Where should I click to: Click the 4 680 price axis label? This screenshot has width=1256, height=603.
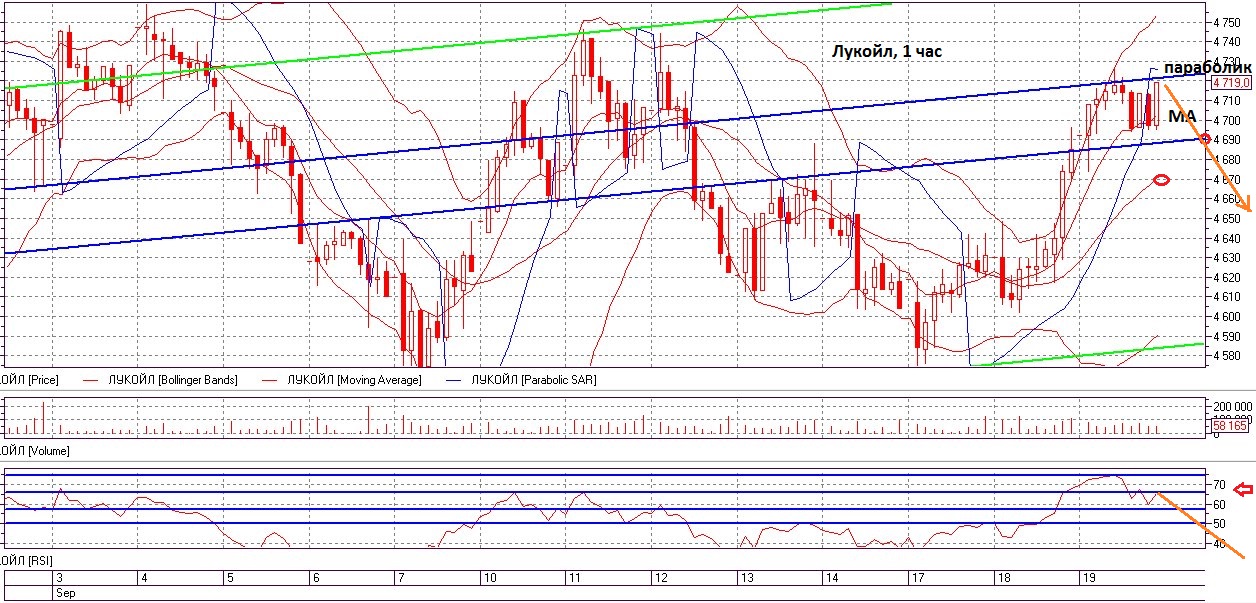pos(1226,160)
